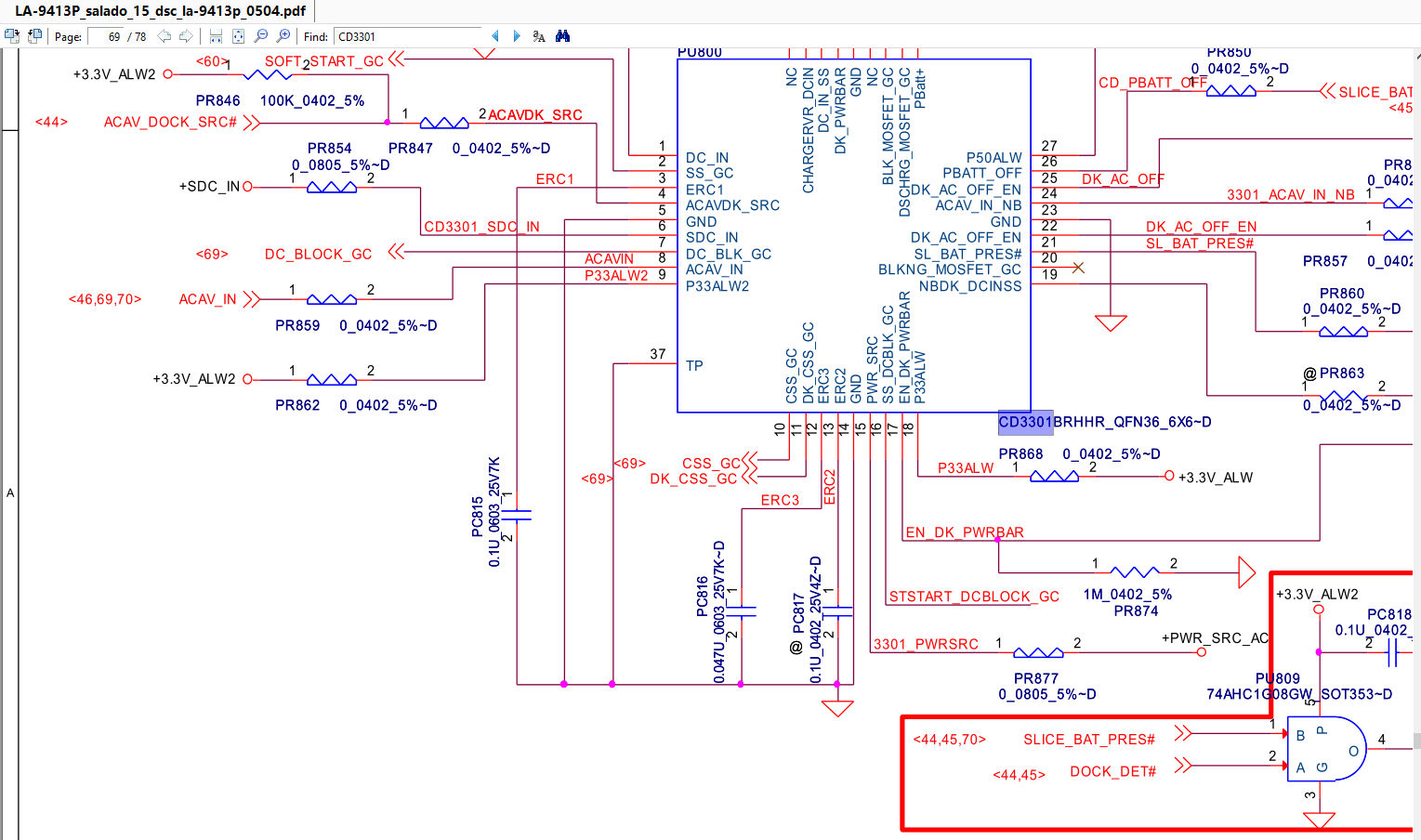The image size is (1421, 840).
Task: Click the 1M_0402_5% resistor value
Action: click(x=1127, y=595)
